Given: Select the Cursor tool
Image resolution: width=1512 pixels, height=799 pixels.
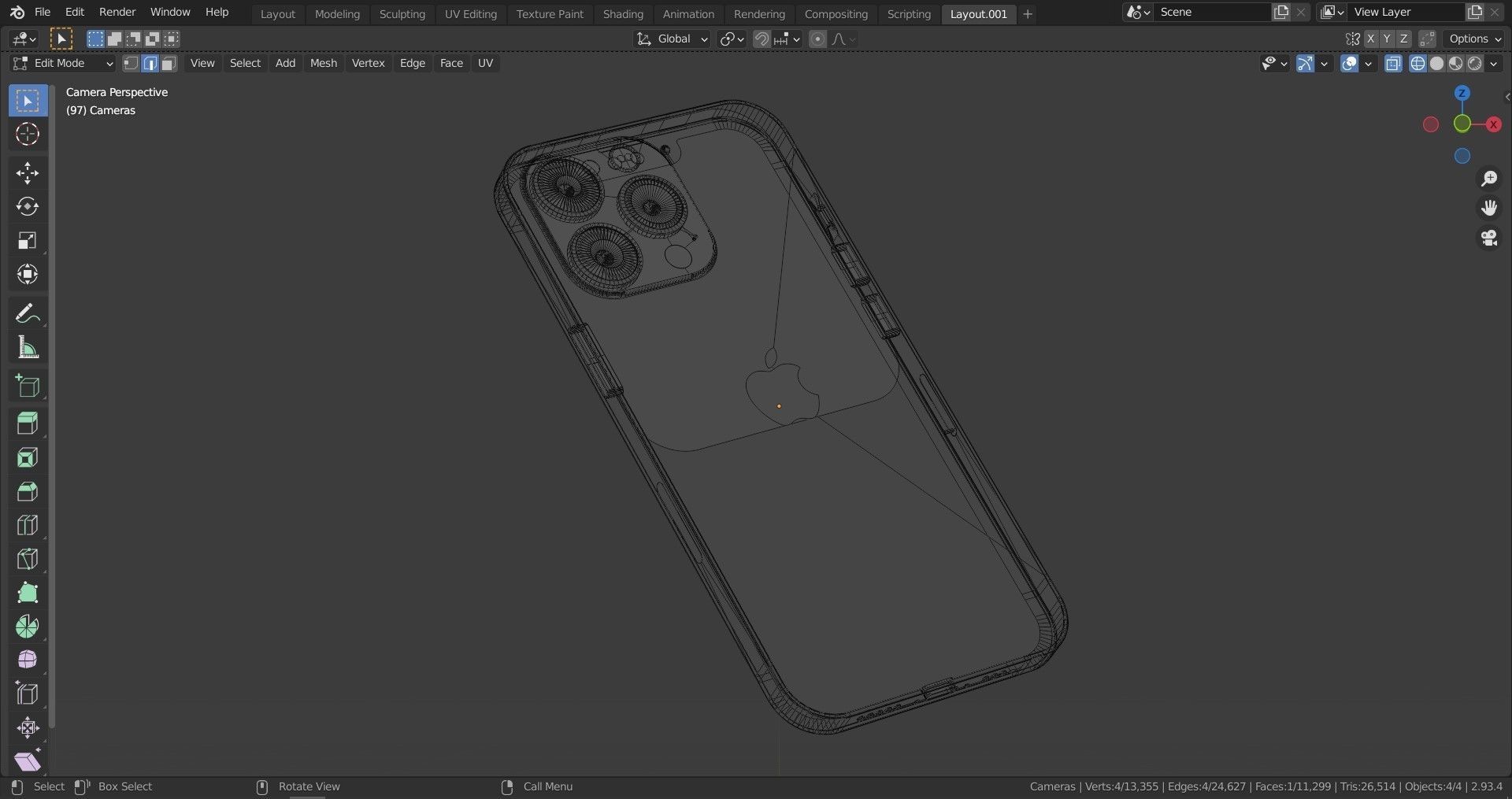Looking at the screenshot, I should (28, 135).
